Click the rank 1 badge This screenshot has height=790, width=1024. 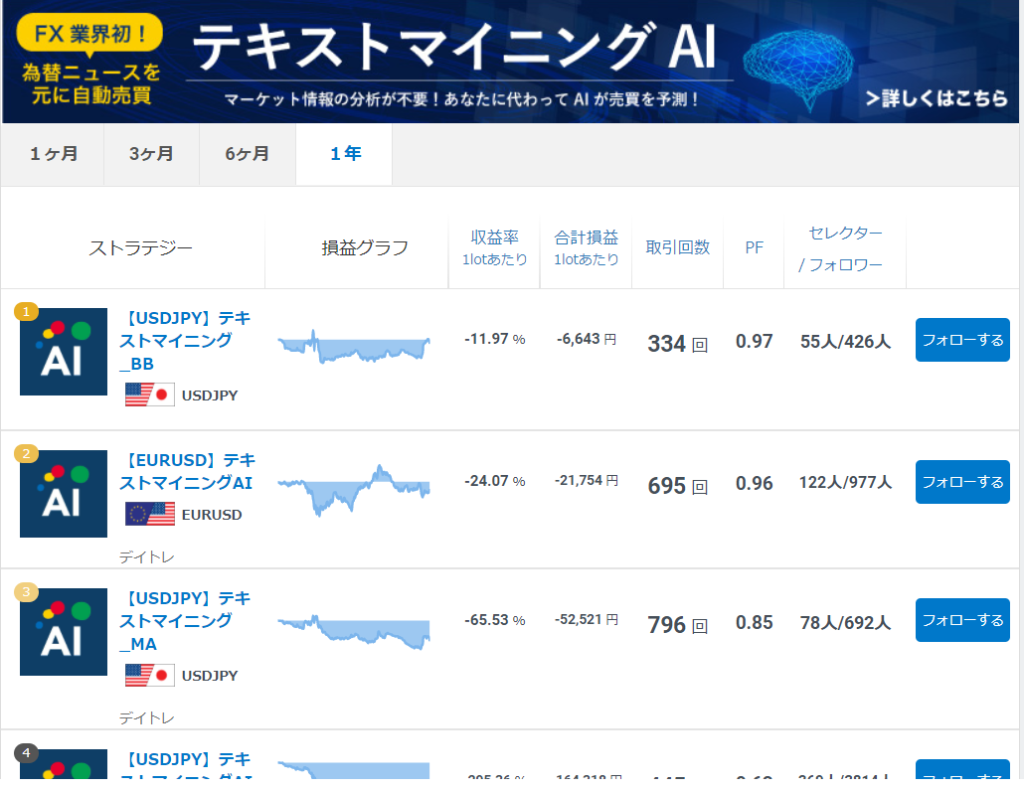pos(26,311)
